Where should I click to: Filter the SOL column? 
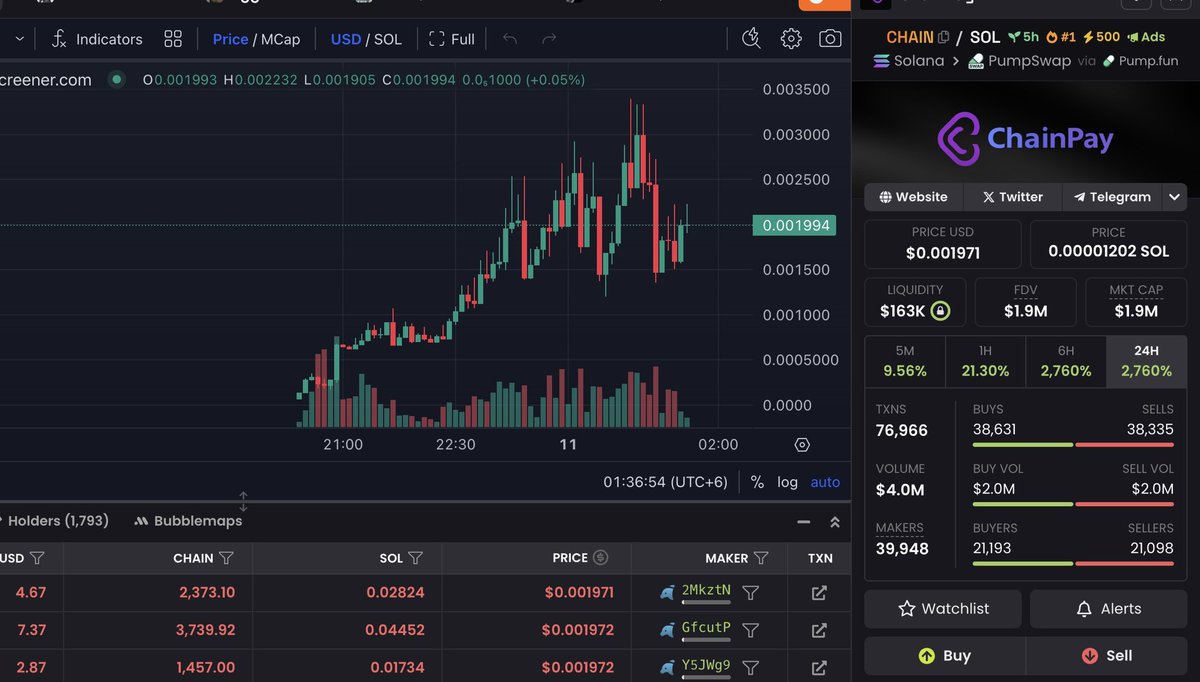click(x=415, y=558)
